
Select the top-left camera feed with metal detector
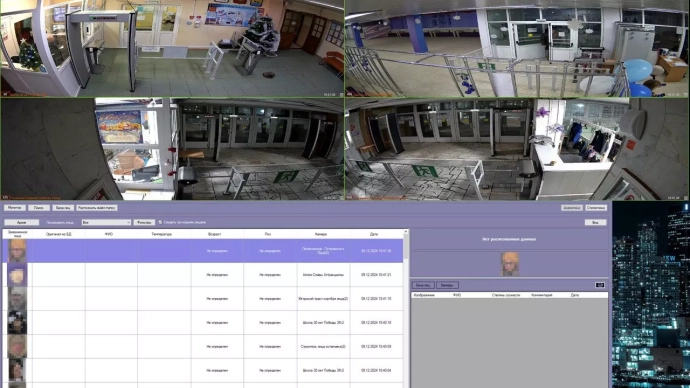(172, 48)
